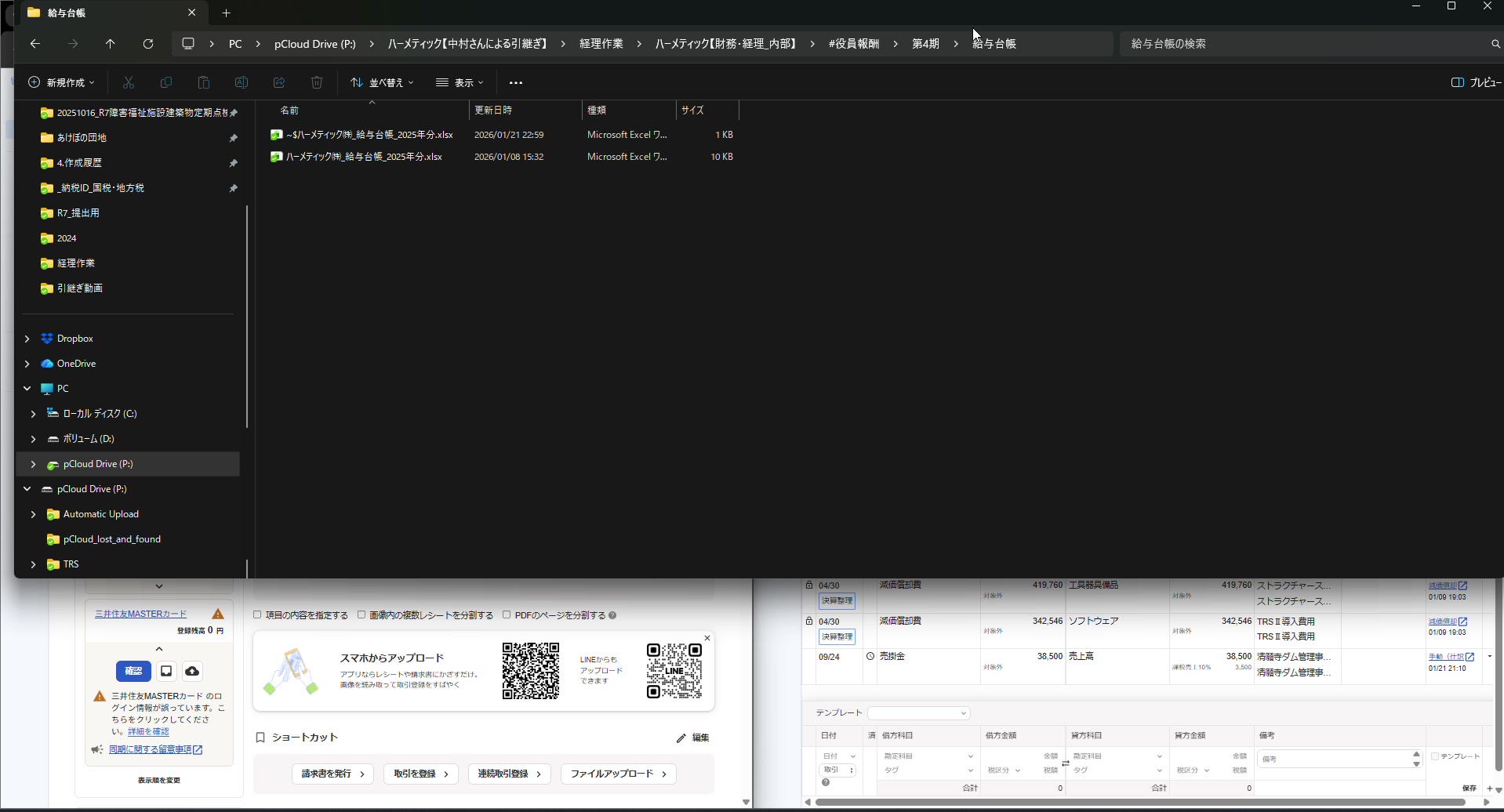
Task: Expand the Dropbox tree node
Action: 27,339
